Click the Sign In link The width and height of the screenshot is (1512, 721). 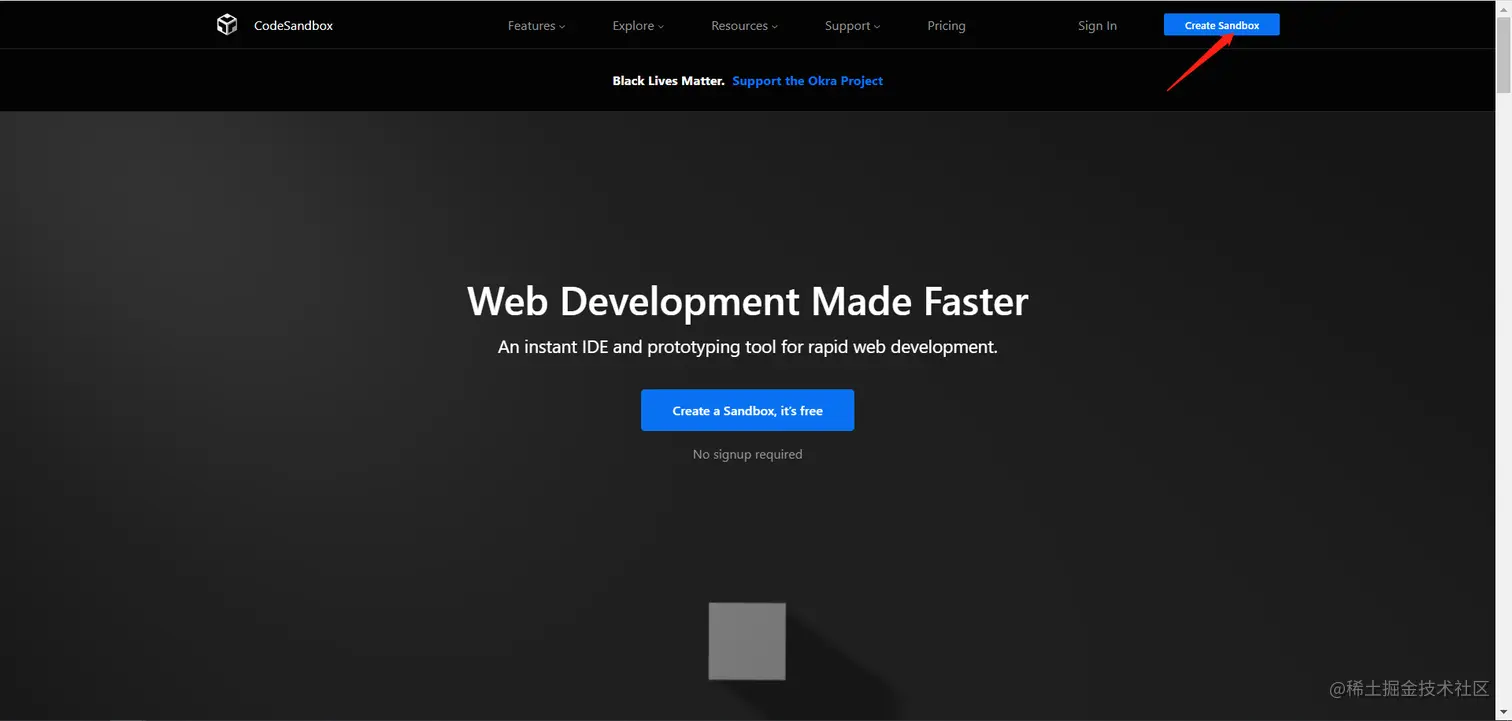(x=1097, y=26)
